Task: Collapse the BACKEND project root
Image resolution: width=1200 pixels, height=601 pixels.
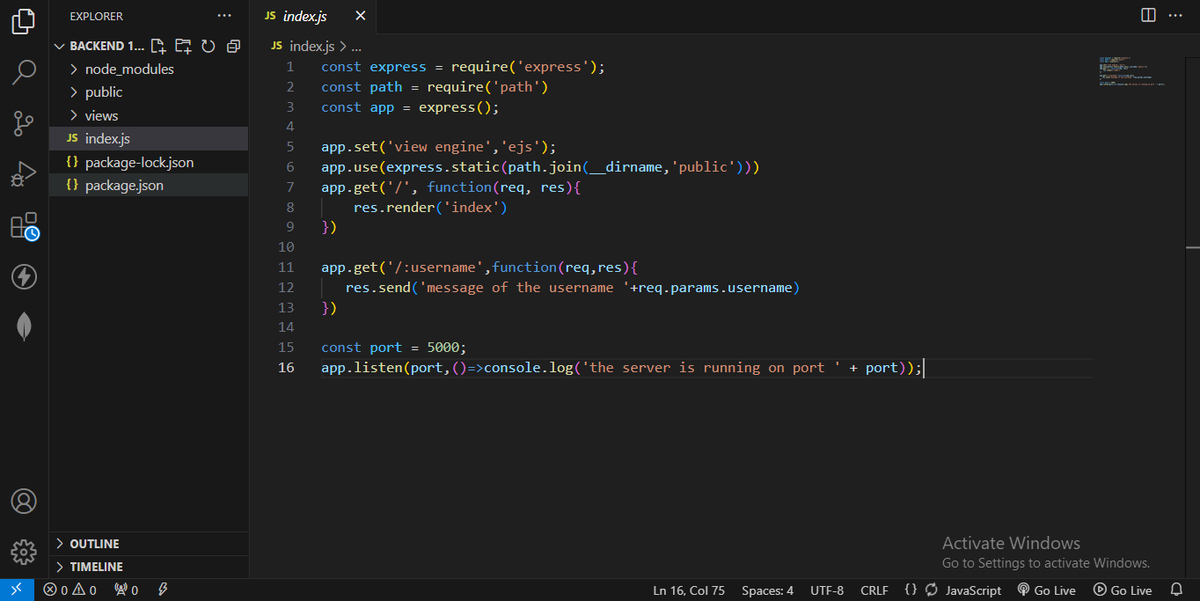Action: tap(99, 46)
